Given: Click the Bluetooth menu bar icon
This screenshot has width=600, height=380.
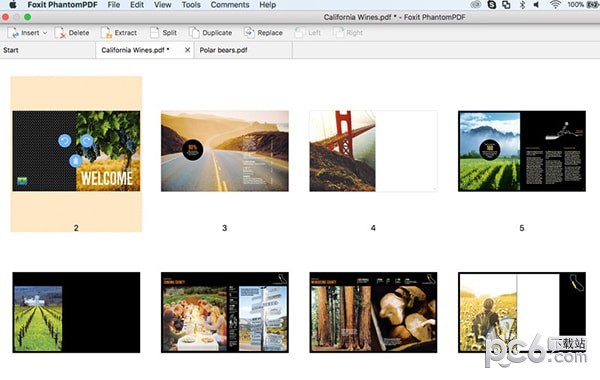Looking at the screenshot, I should [522, 5].
